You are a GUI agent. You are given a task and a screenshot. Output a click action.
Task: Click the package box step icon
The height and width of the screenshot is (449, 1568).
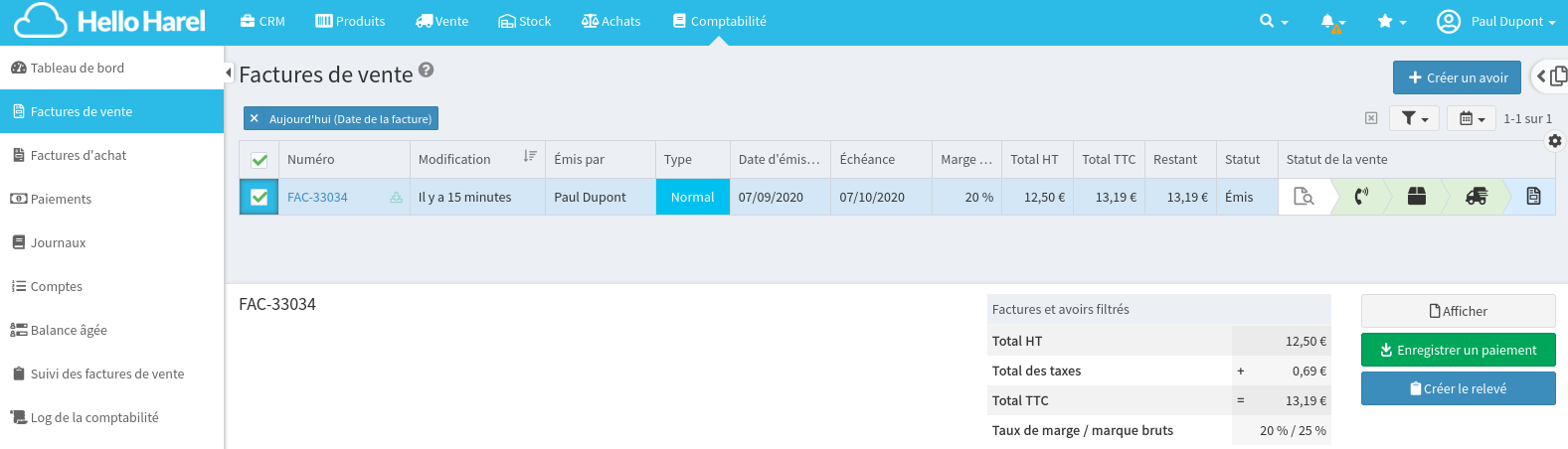[1417, 197]
